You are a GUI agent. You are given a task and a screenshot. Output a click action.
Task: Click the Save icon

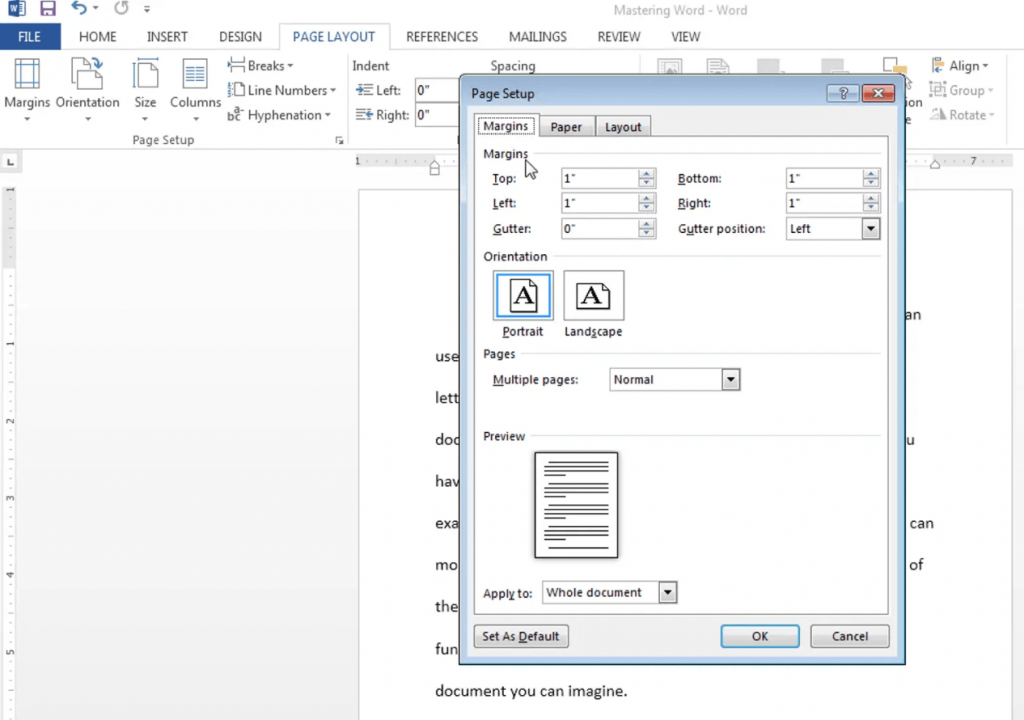coord(47,9)
